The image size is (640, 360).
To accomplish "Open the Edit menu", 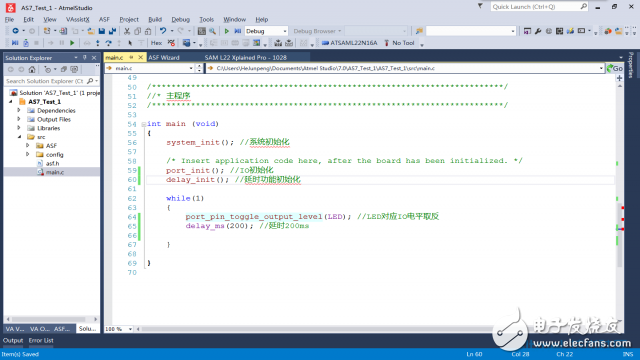I will [x=28, y=19].
